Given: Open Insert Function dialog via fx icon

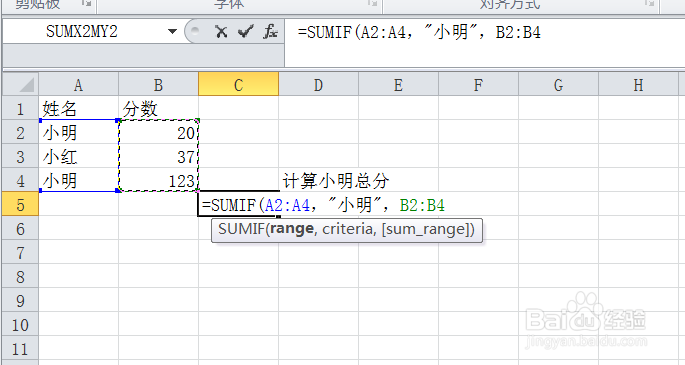Looking at the screenshot, I should (270, 31).
